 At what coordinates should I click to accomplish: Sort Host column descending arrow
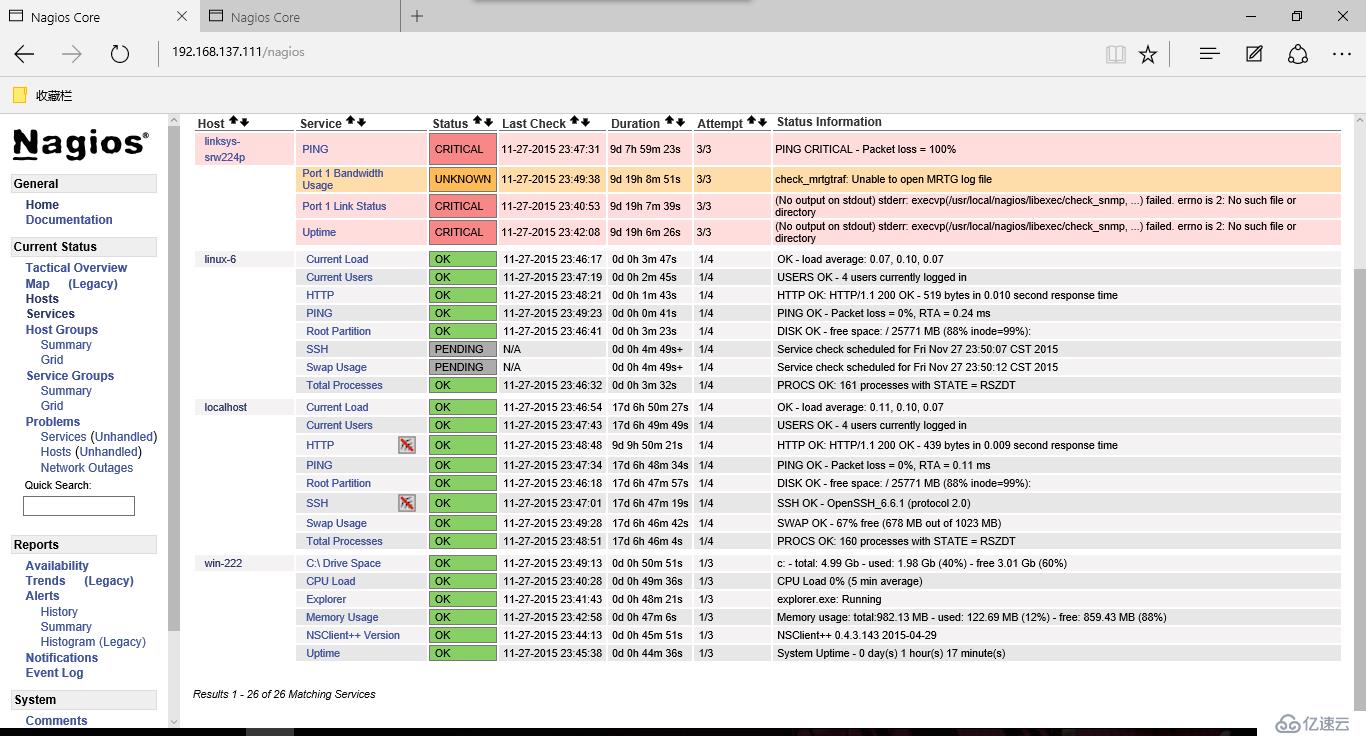[x=244, y=122]
